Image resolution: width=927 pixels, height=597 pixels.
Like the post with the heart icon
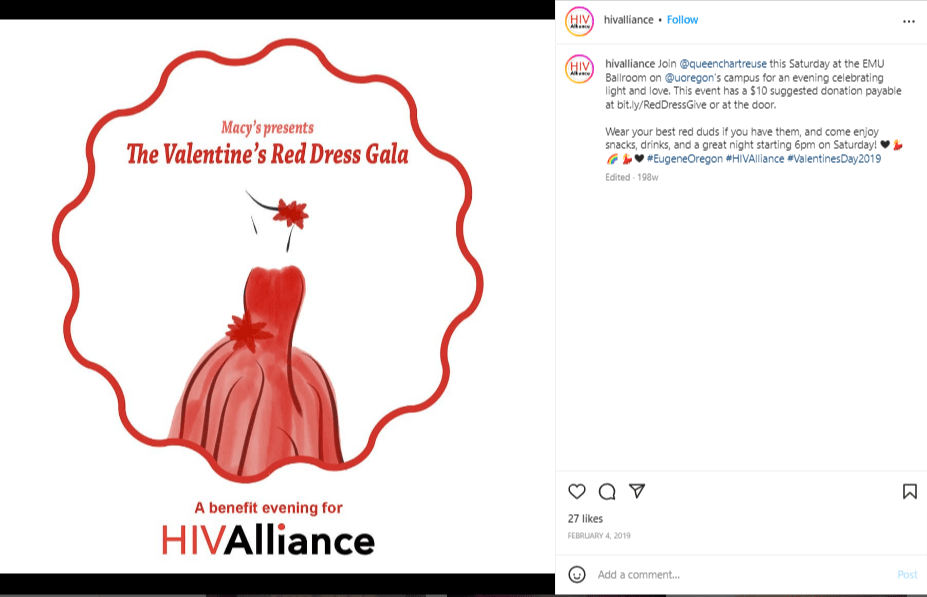pyautogui.click(x=576, y=491)
